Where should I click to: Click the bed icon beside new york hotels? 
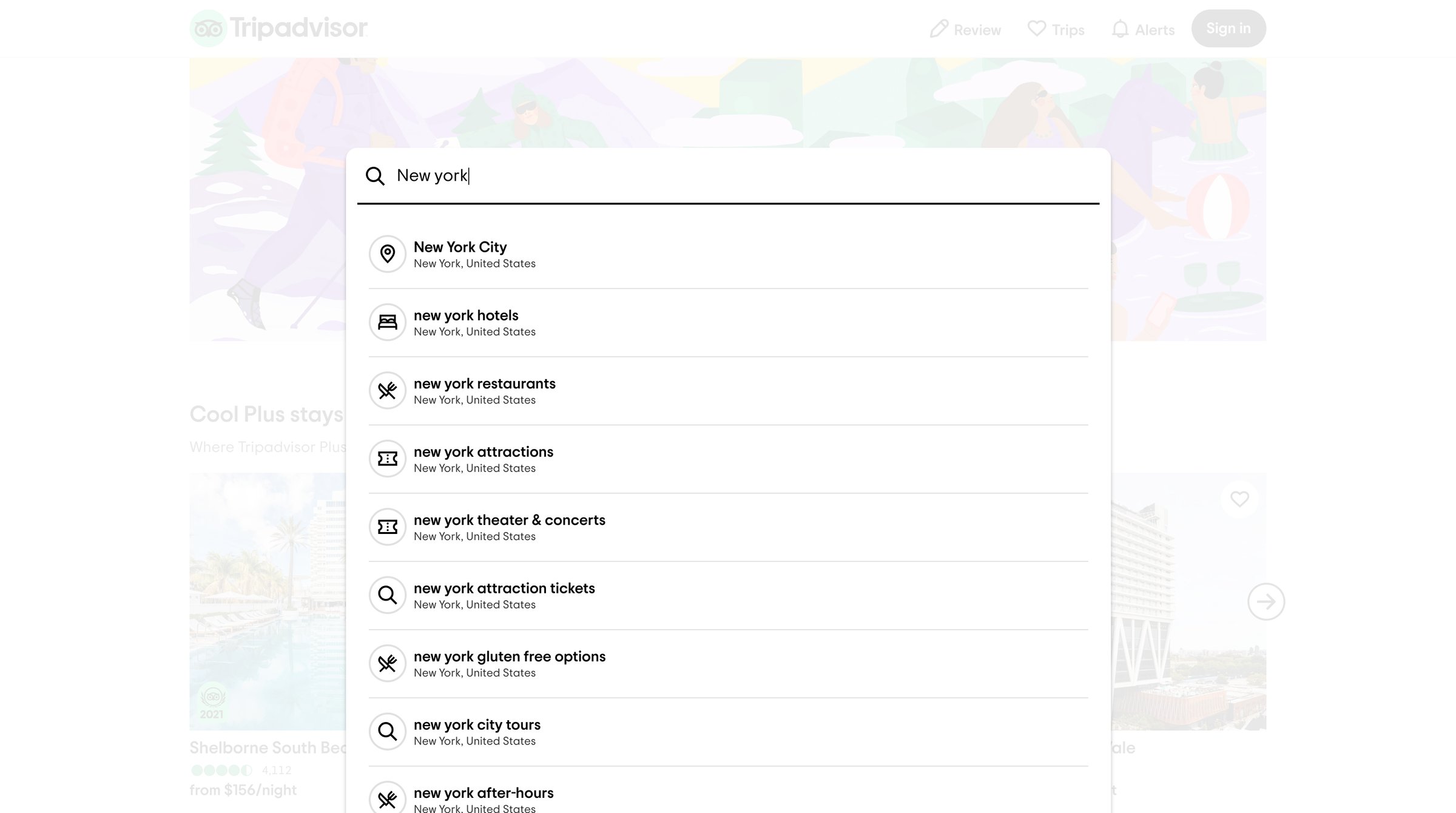pyautogui.click(x=387, y=322)
